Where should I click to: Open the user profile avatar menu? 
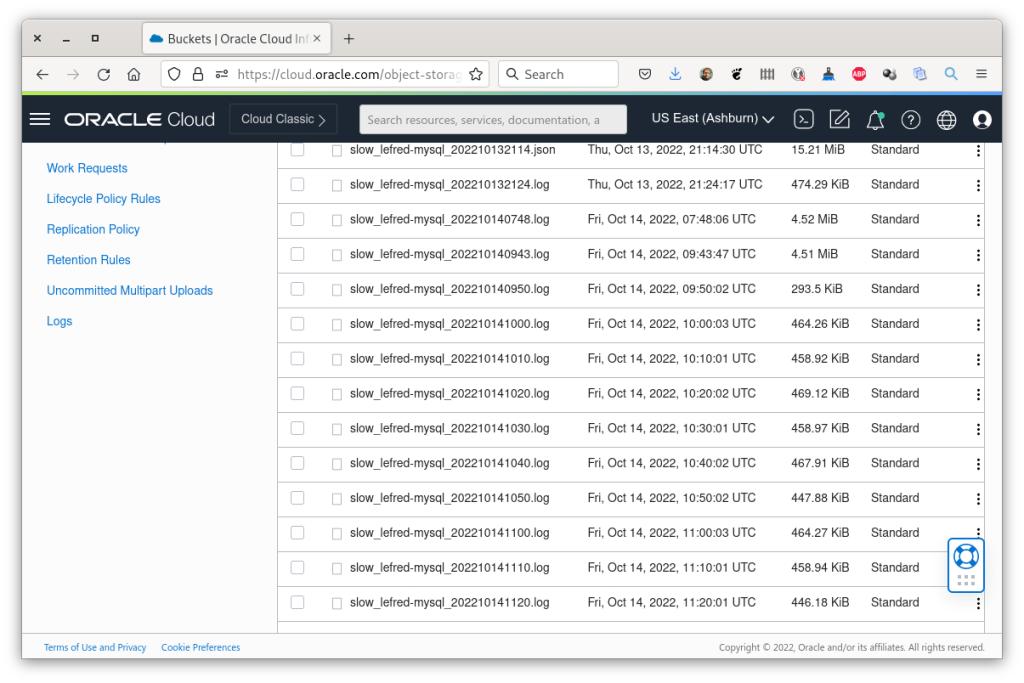click(982, 119)
